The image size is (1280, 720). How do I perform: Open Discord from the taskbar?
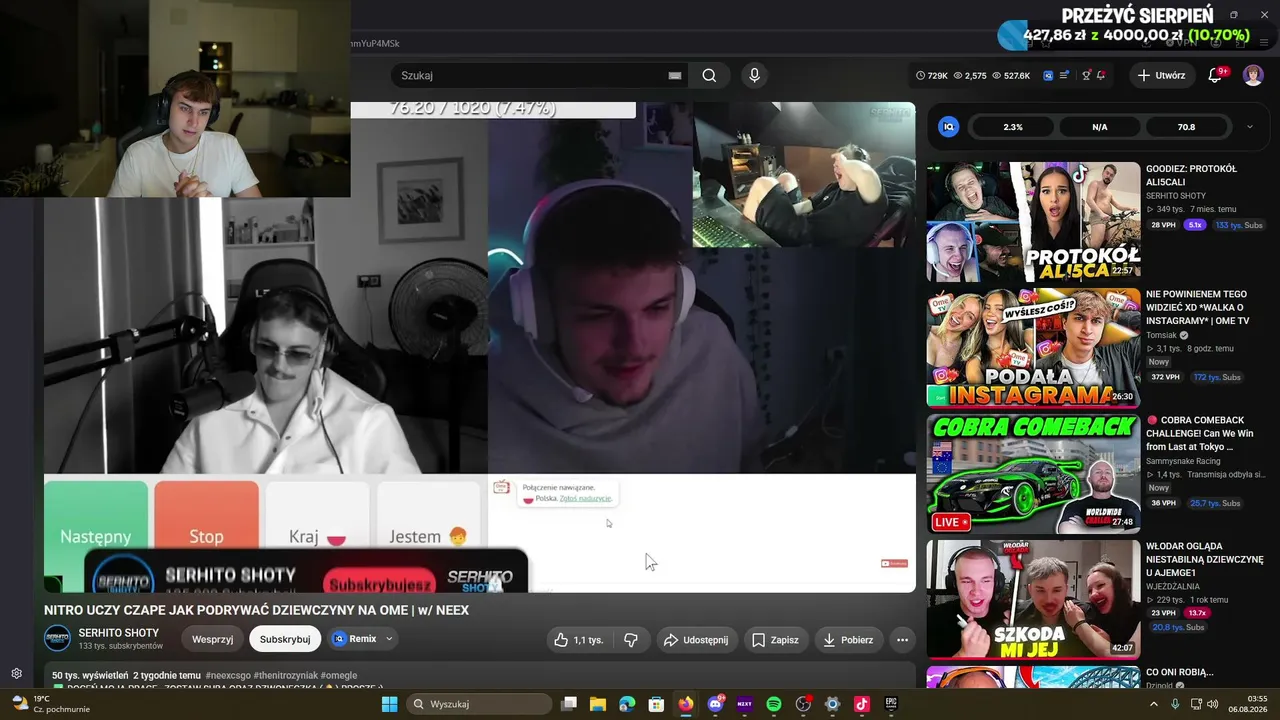pyautogui.click(x=715, y=704)
